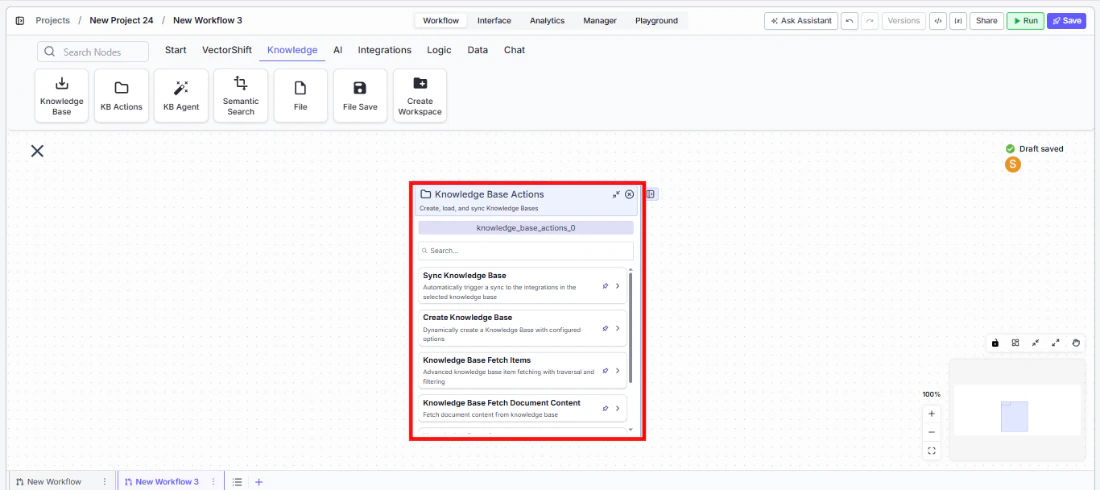
Task: Open the AI node category
Action: click(337, 50)
